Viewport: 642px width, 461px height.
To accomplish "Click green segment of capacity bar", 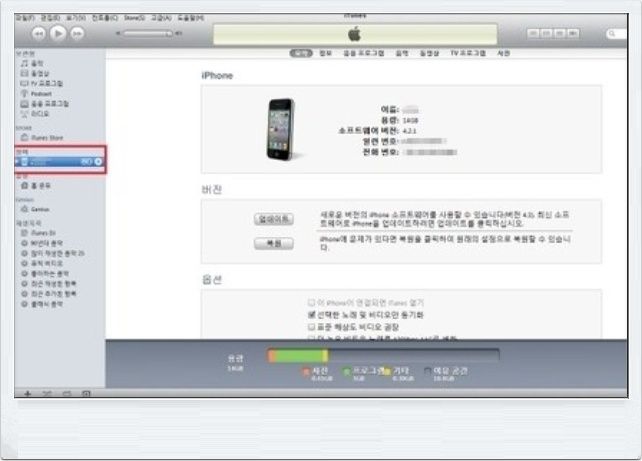I will pos(298,356).
